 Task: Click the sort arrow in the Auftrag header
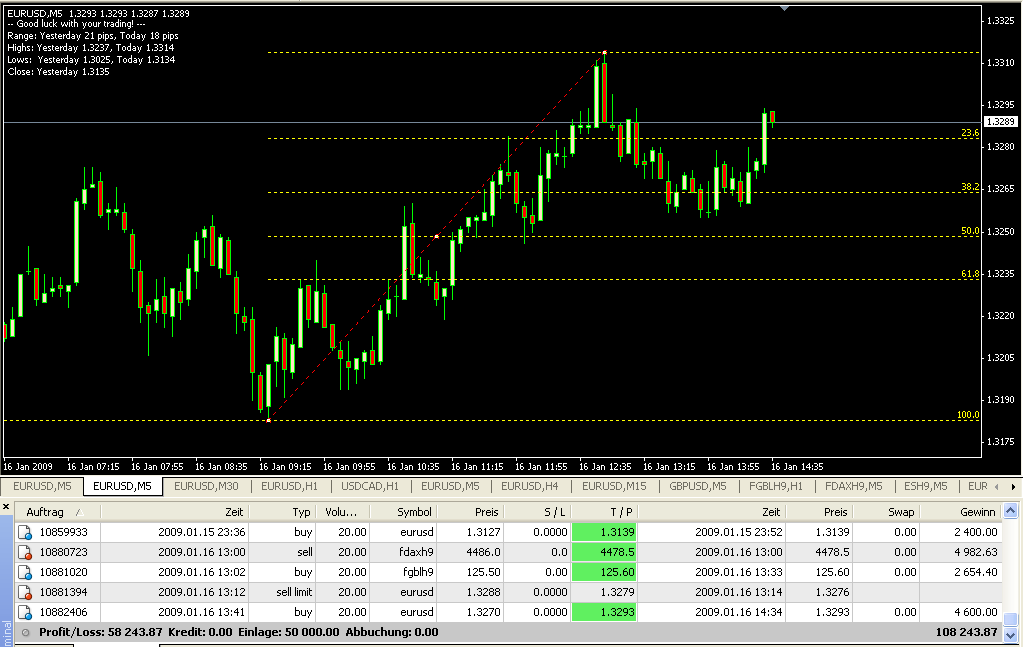click(79, 513)
